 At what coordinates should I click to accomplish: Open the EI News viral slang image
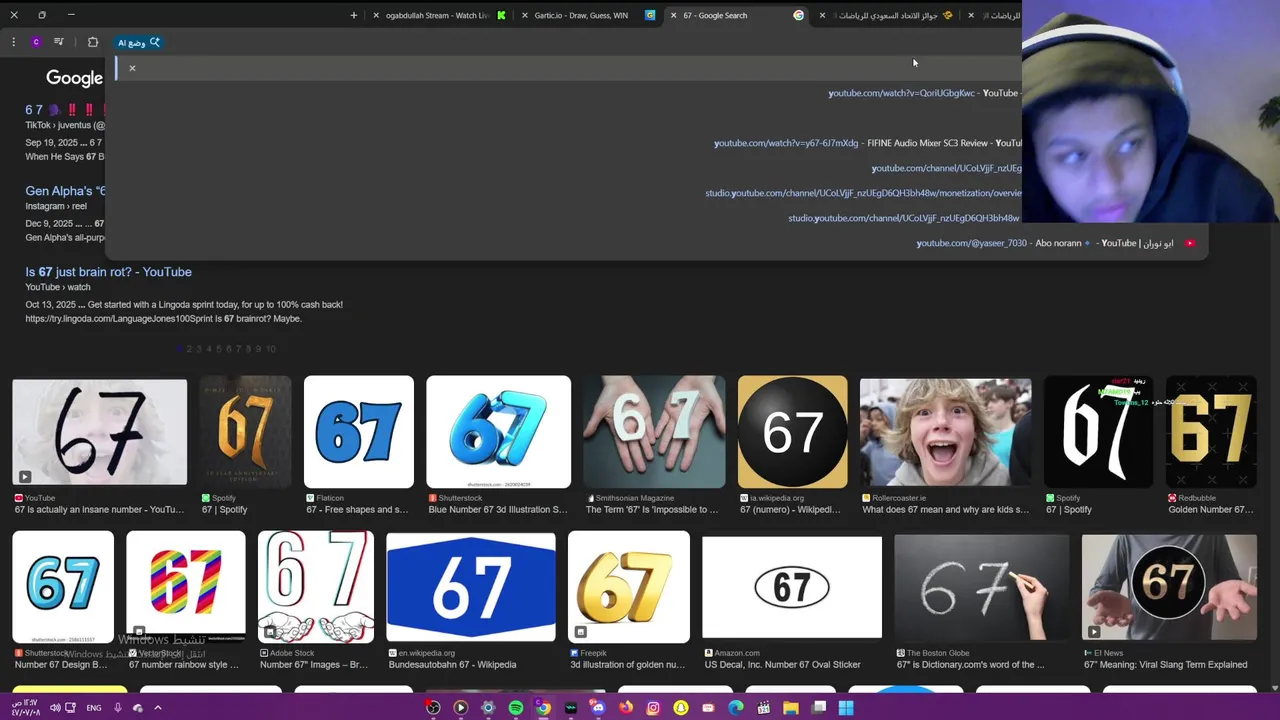pos(1169,587)
